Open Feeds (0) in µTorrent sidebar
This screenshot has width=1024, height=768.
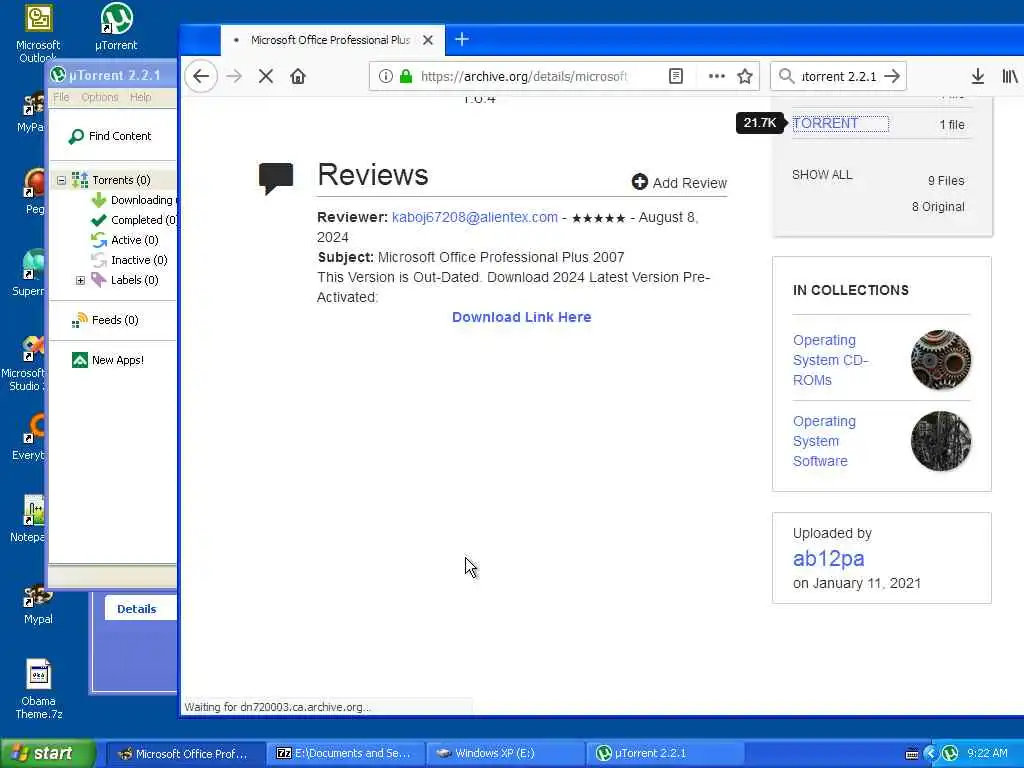[105, 320]
